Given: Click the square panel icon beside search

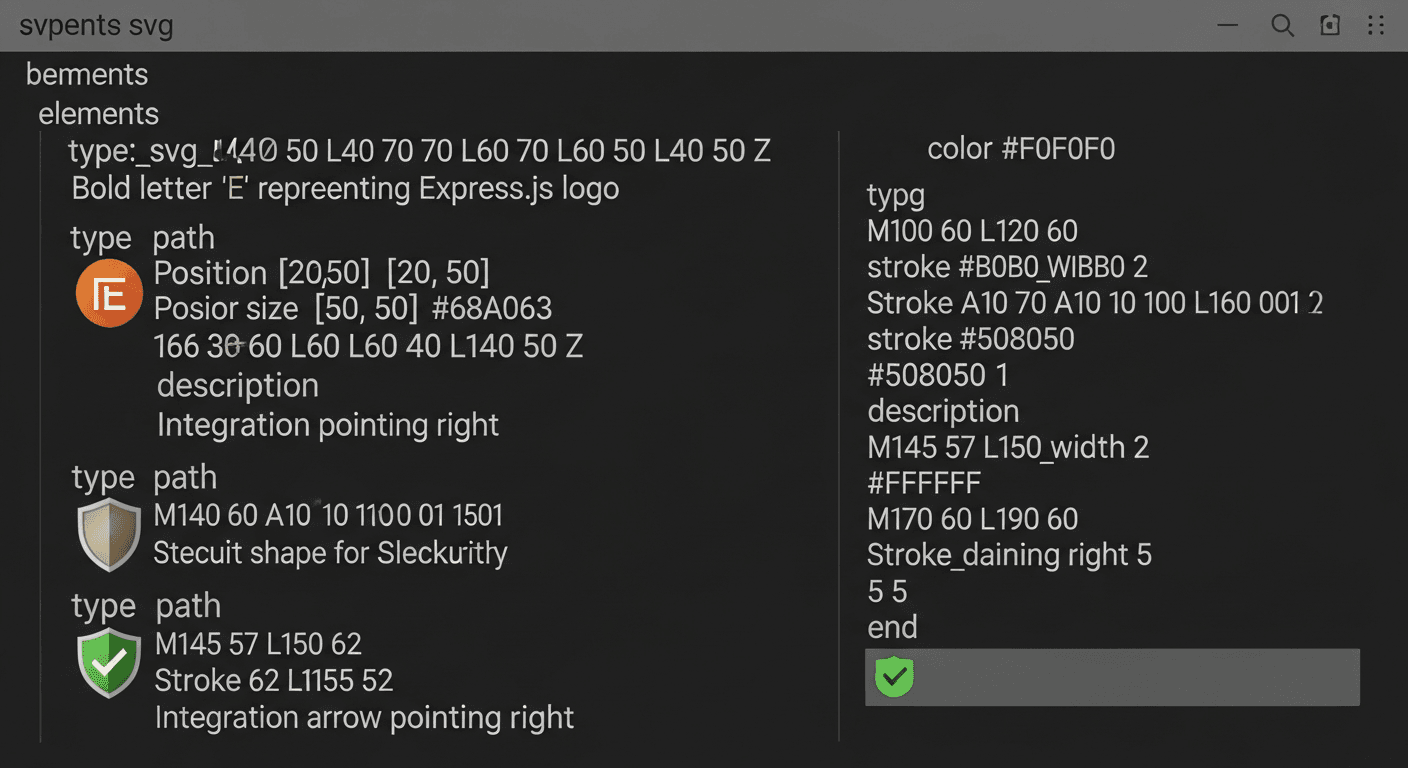Looking at the screenshot, I should coord(1330,26).
